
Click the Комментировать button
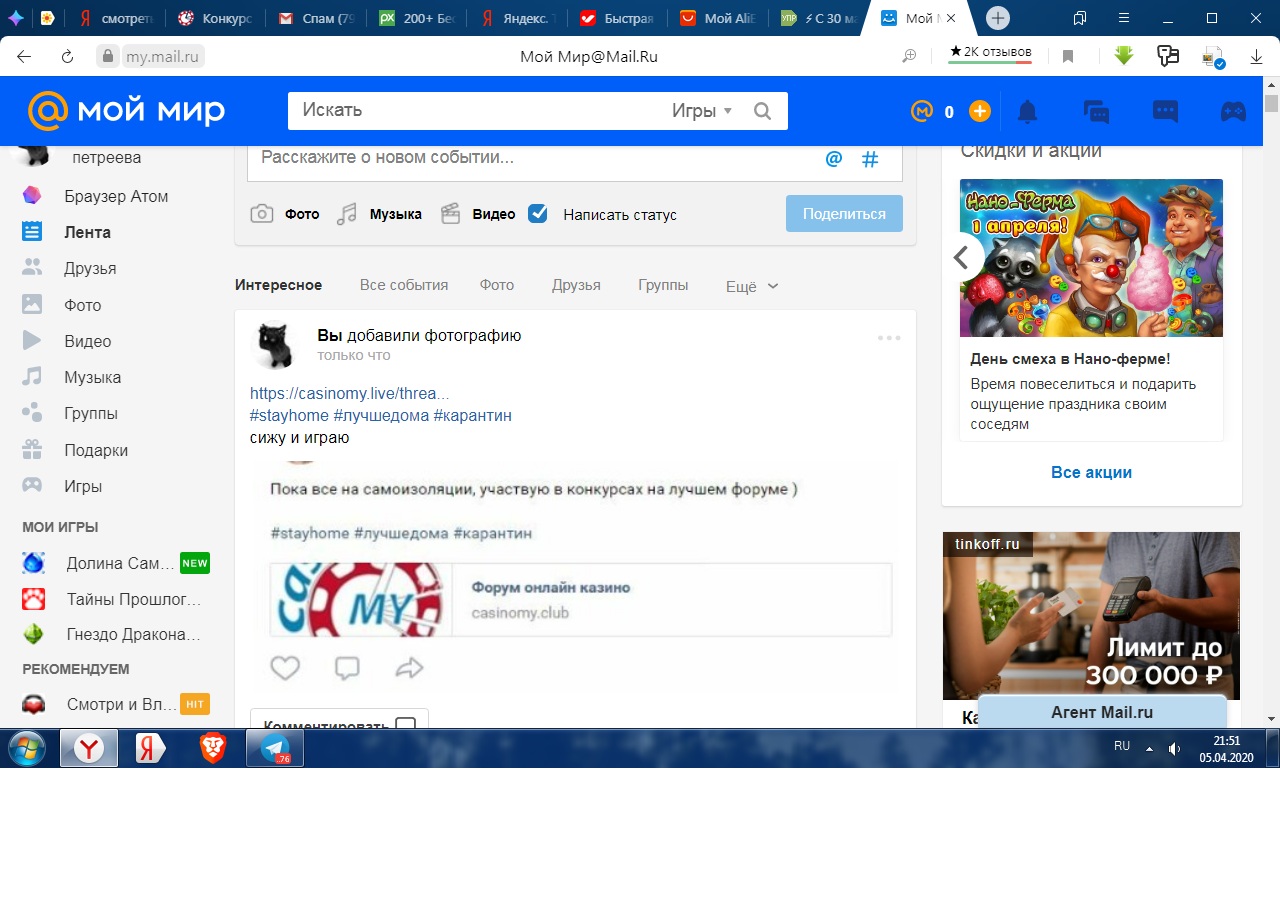(339, 719)
